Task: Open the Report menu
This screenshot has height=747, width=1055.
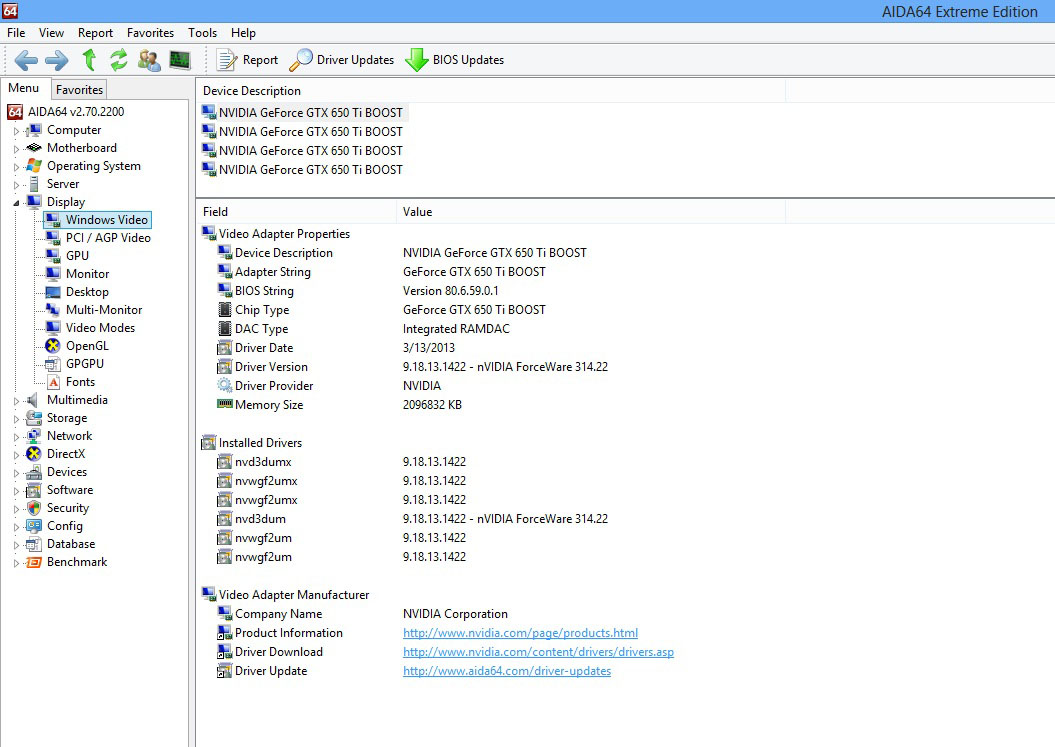Action: [95, 32]
